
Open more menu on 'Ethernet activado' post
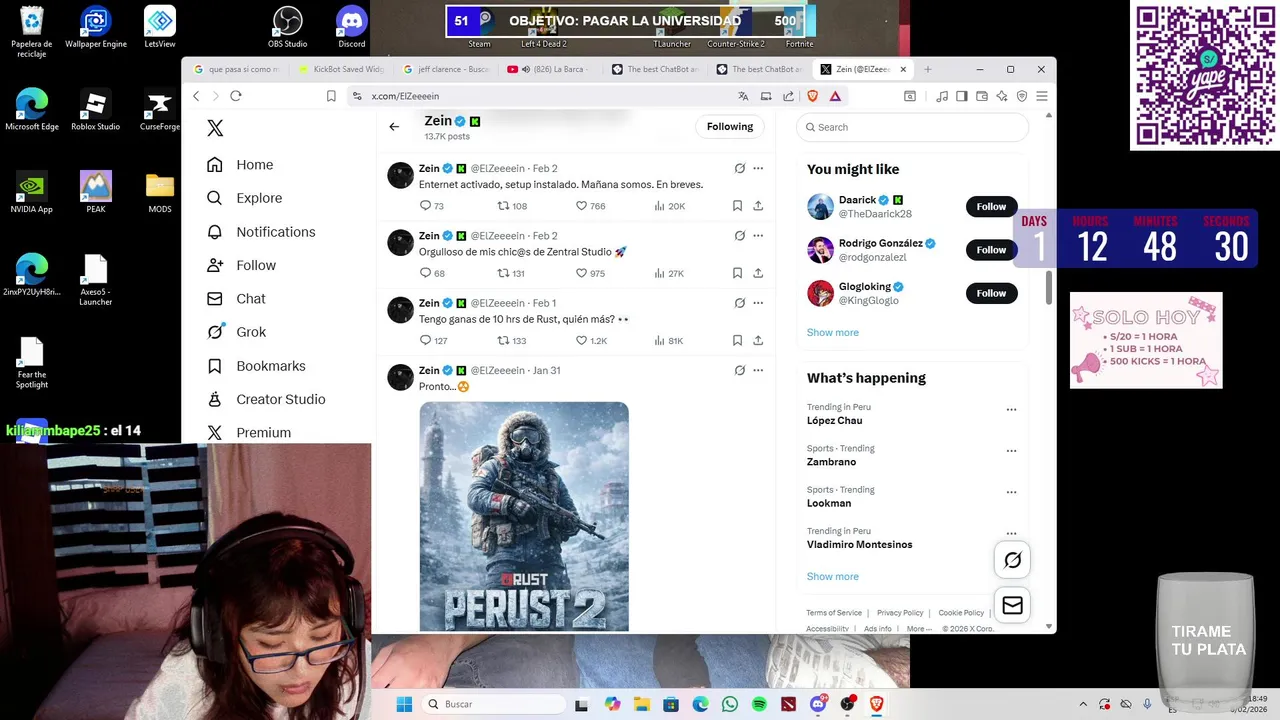[758, 168]
